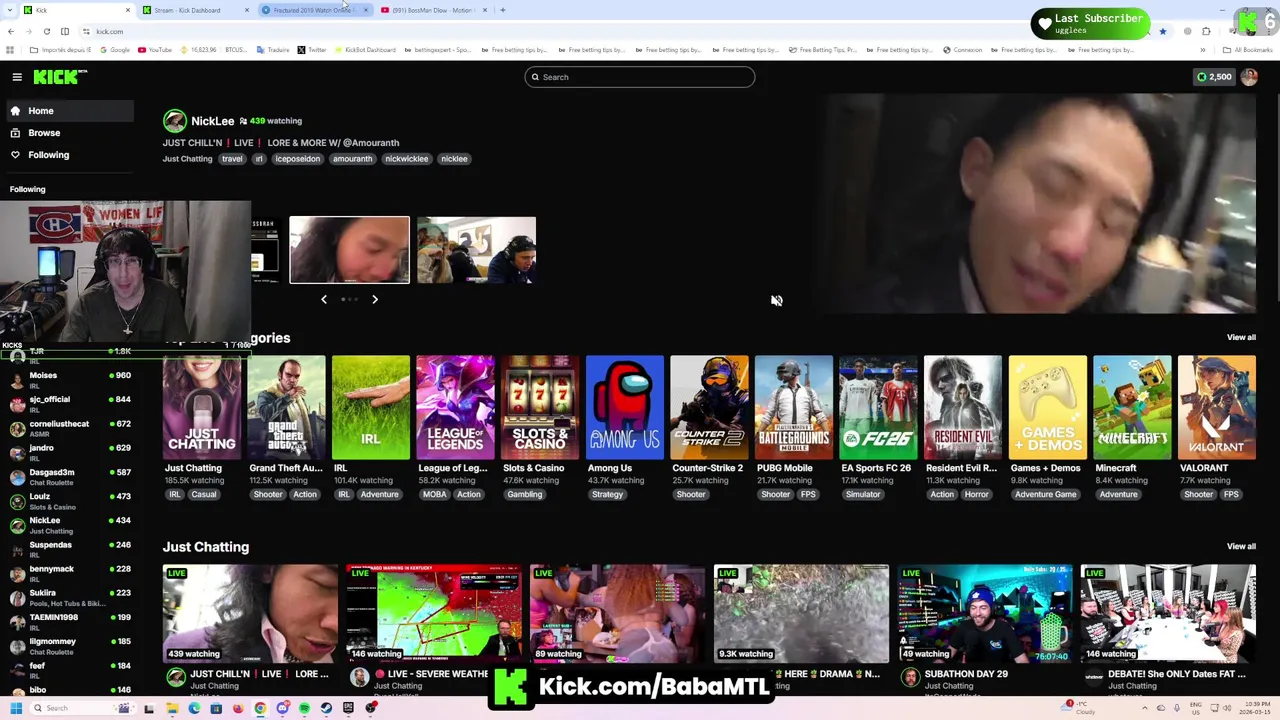This screenshot has width=1280, height=720.
Task: Go back in browser history
Action: [11, 31]
